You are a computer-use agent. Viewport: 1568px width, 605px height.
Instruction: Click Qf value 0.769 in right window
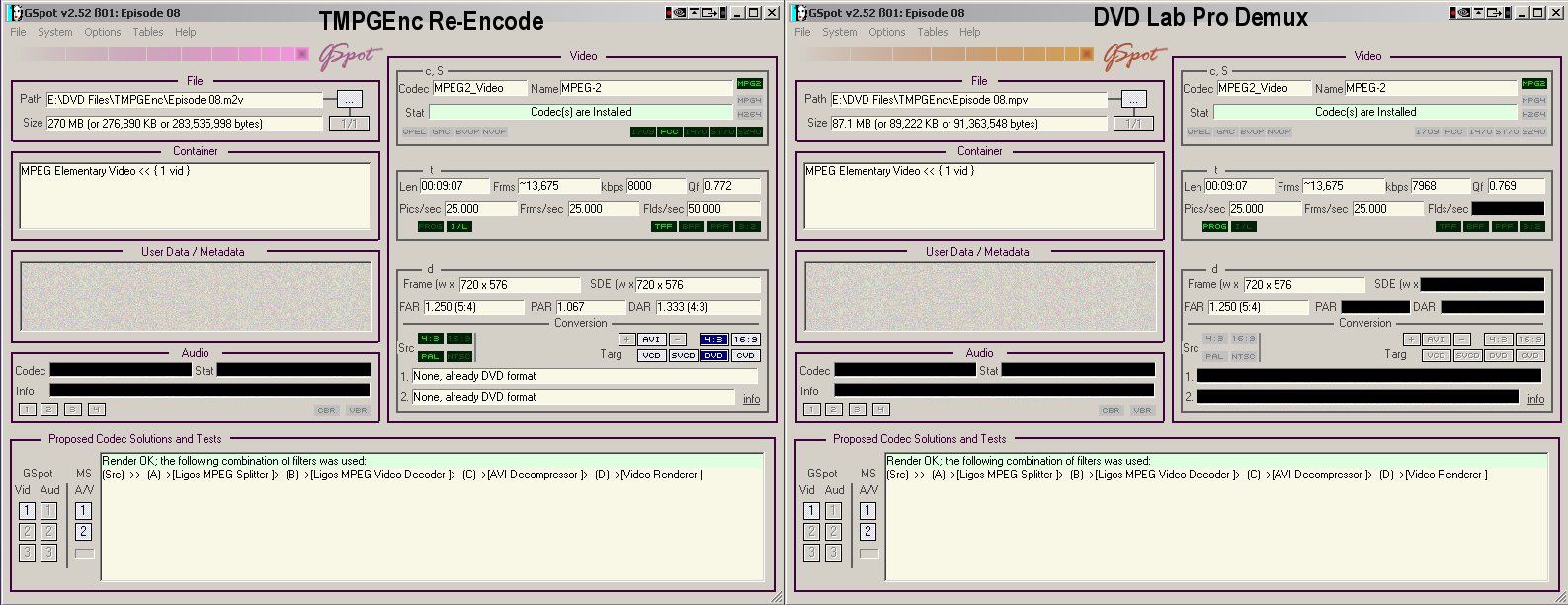click(1516, 185)
